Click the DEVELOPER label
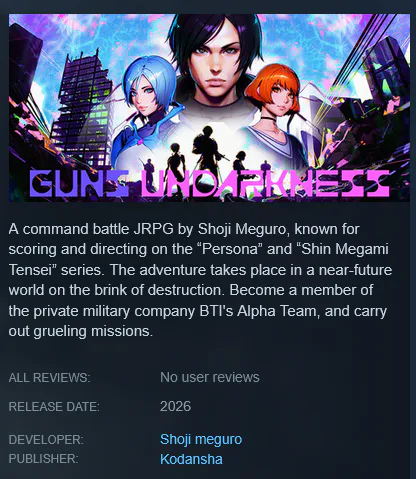 (46, 440)
